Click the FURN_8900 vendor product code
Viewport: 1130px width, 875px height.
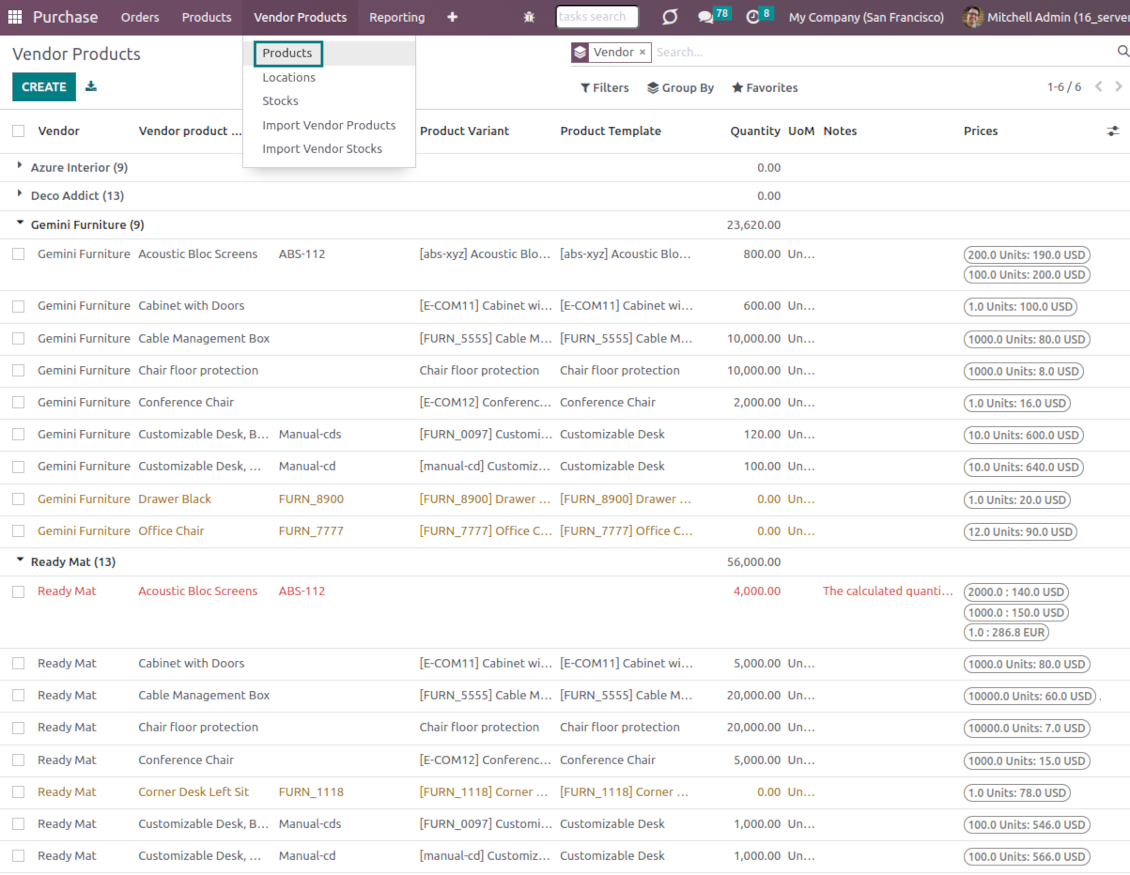point(311,499)
